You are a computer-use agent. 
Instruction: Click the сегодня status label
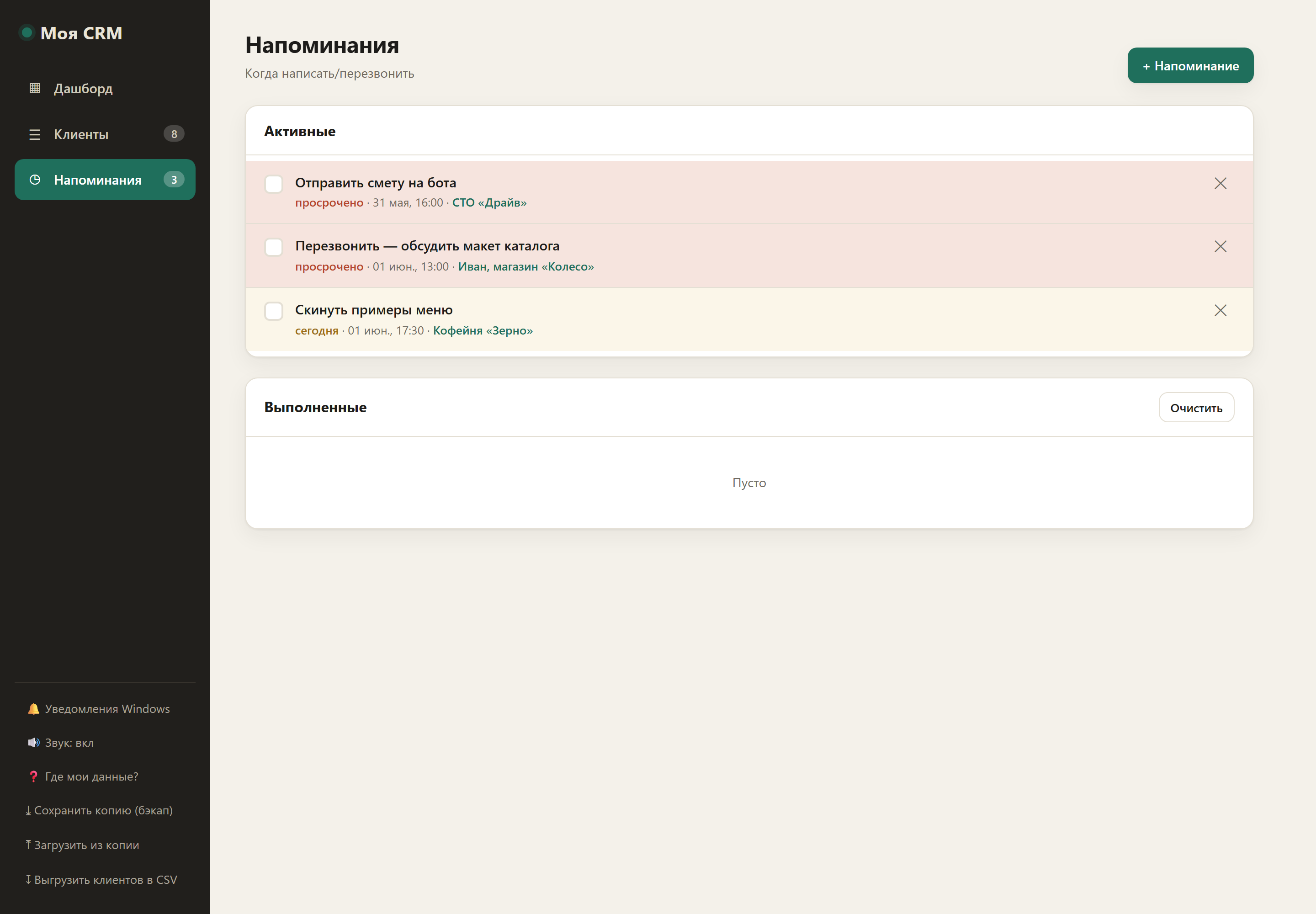317,331
